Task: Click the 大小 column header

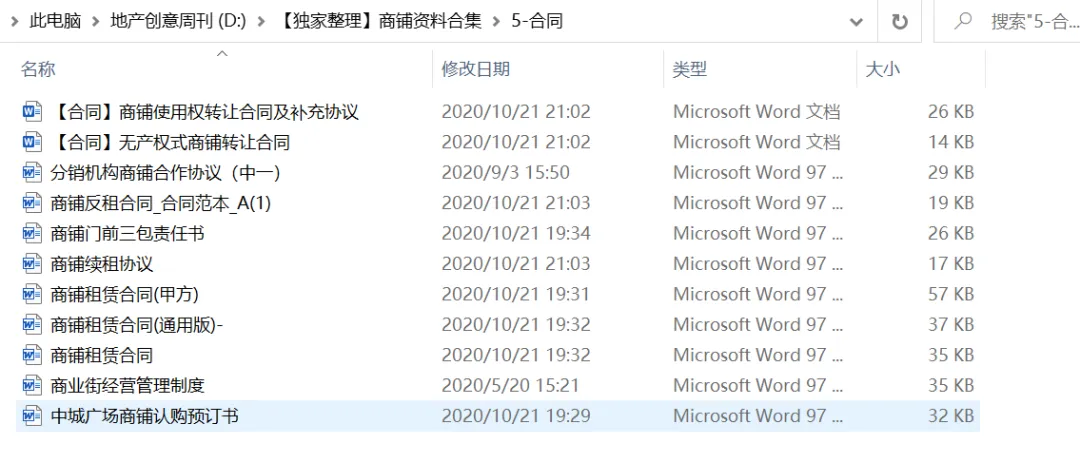Action: [x=882, y=69]
